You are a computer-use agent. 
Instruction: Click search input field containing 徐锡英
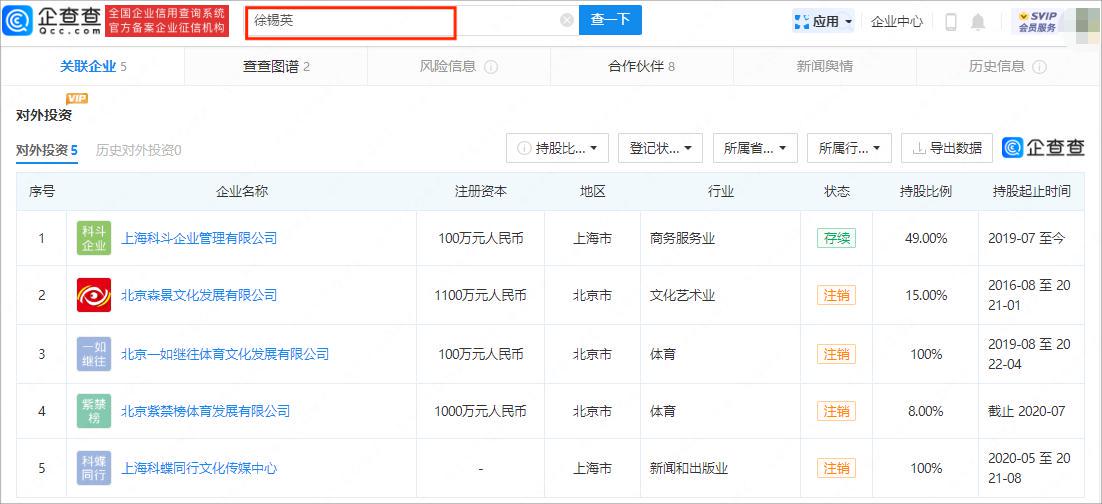[x=400, y=20]
